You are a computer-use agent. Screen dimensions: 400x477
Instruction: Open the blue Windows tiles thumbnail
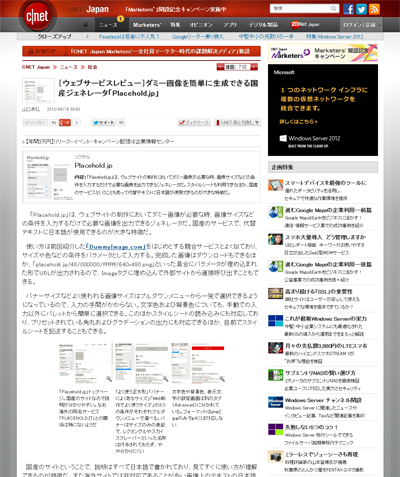(275, 321)
